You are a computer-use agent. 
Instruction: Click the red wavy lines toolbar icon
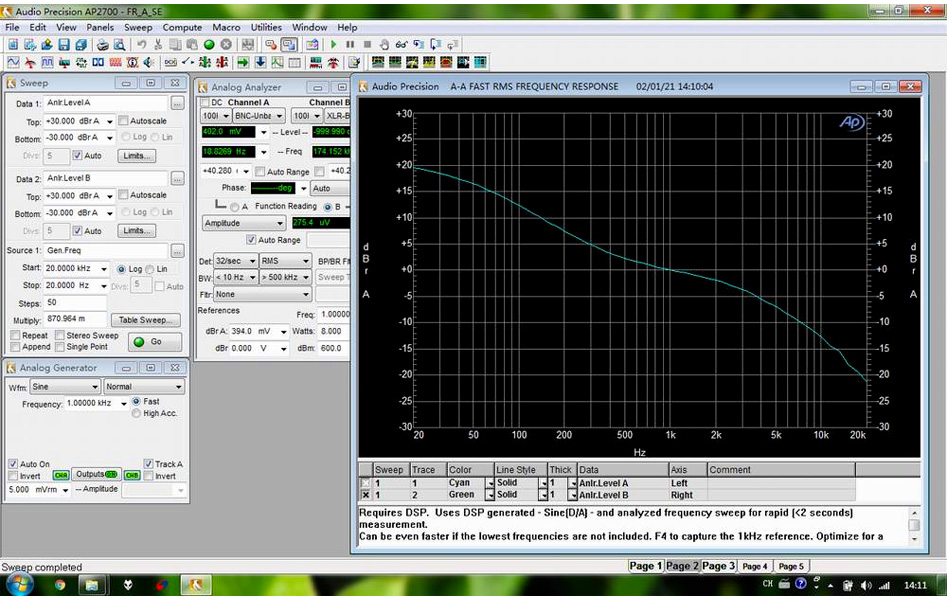[x=115, y=62]
